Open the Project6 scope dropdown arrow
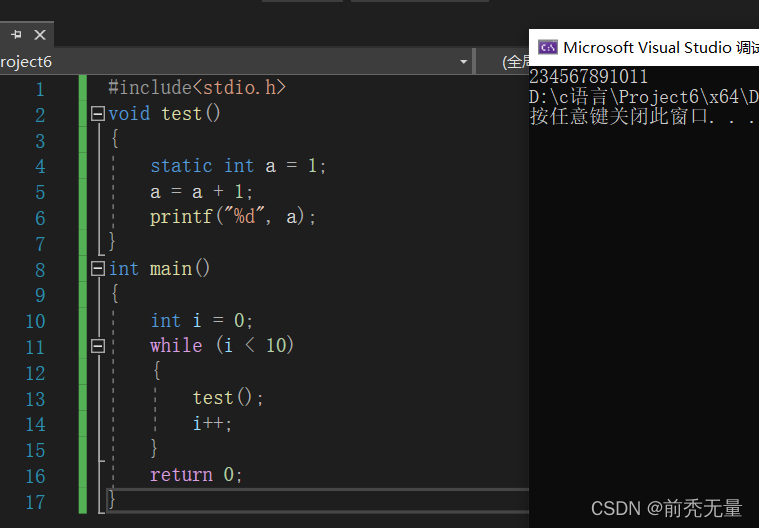759x528 pixels. (463, 62)
